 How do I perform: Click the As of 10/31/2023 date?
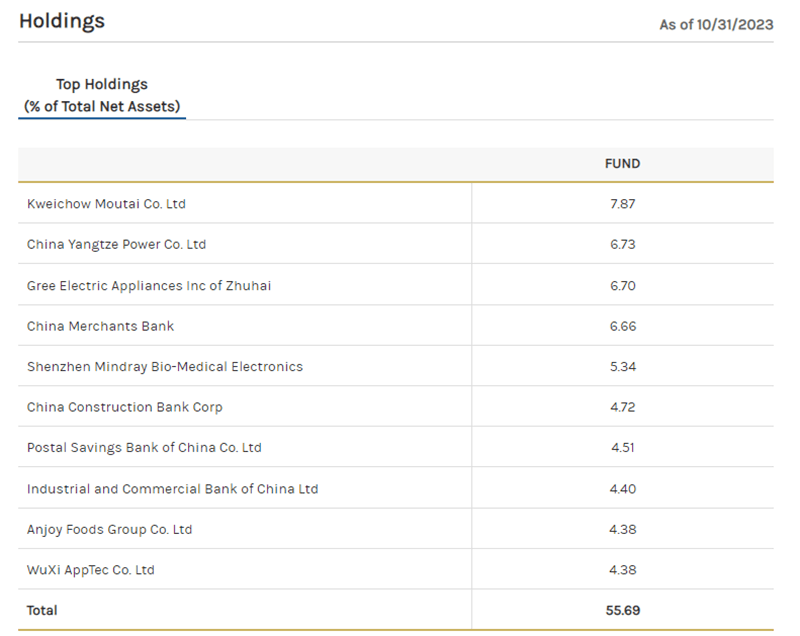coord(716,24)
